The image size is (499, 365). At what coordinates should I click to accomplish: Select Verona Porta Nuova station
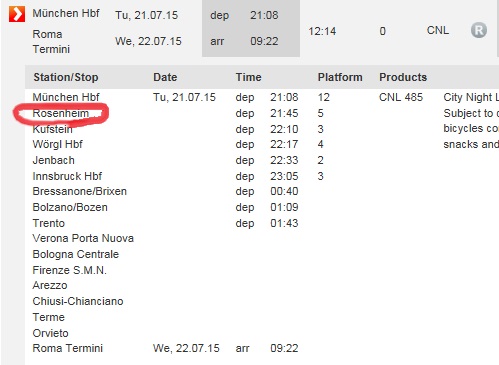[83, 238]
